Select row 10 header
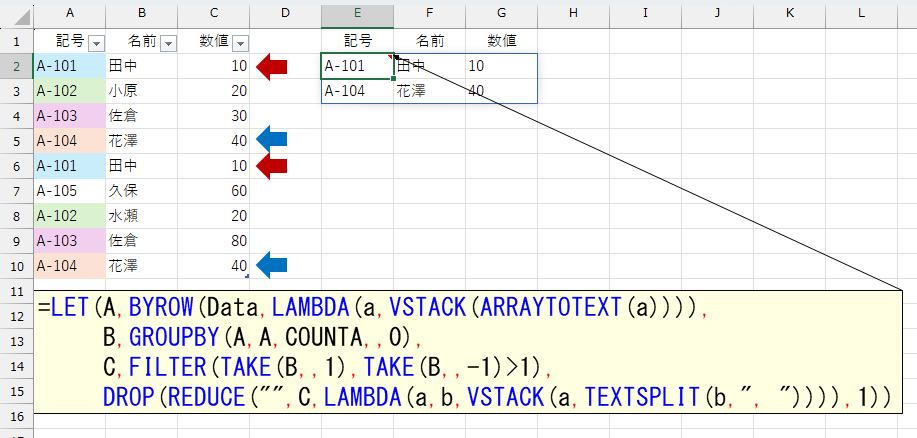The image size is (917, 438). (x=17, y=266)
